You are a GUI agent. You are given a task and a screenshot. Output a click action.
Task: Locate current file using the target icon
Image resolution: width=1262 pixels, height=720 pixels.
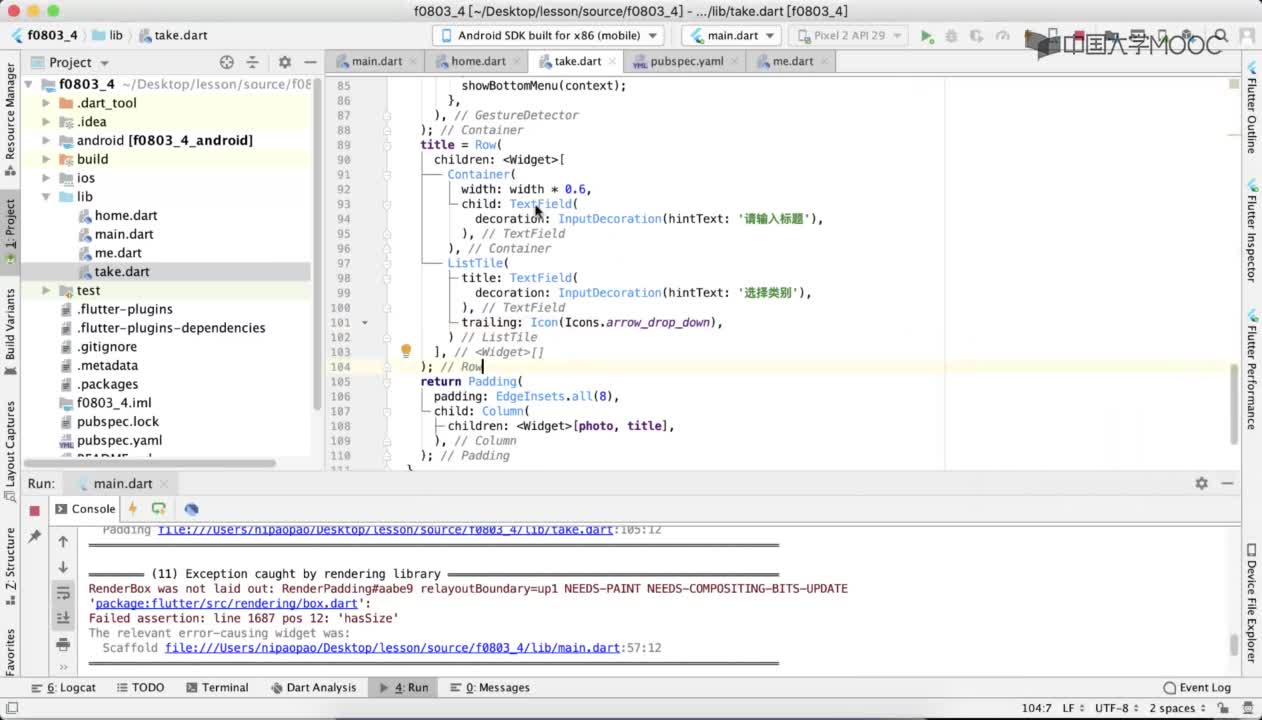(226, 62)
